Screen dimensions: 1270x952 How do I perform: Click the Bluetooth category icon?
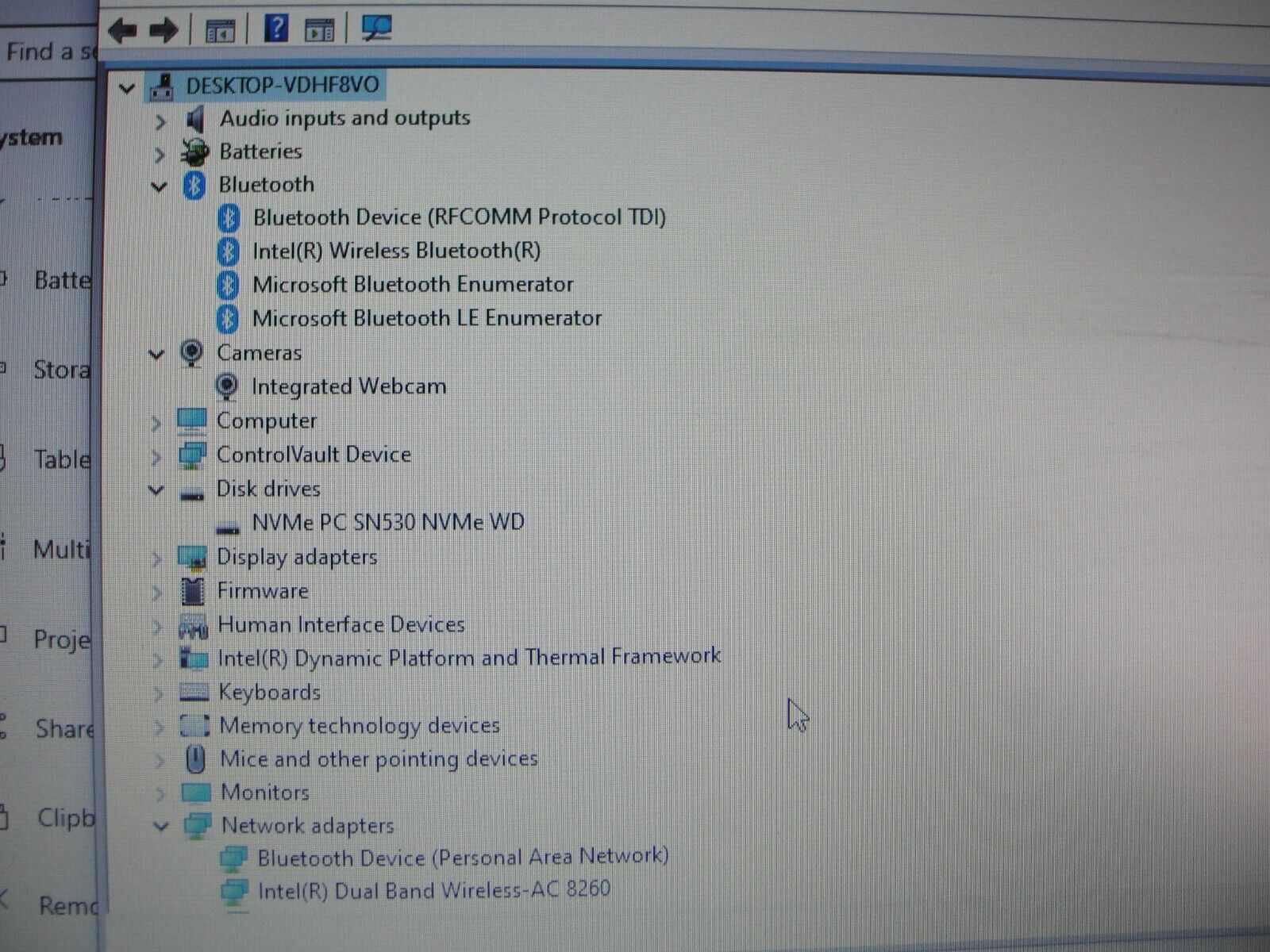pos(194,186)
